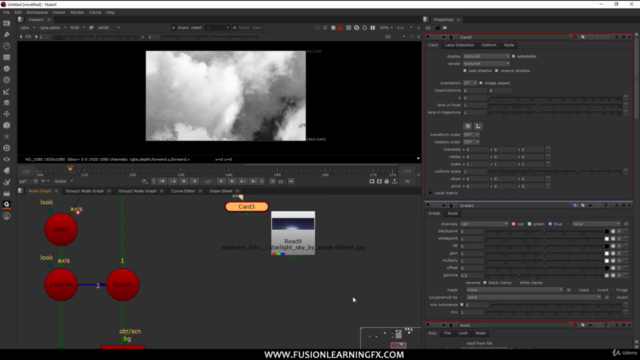Image resolution: width=640 pixels, height=360 pixels.
Task: Open the Merge nodes toolbar icon
Action: (7, 103)
